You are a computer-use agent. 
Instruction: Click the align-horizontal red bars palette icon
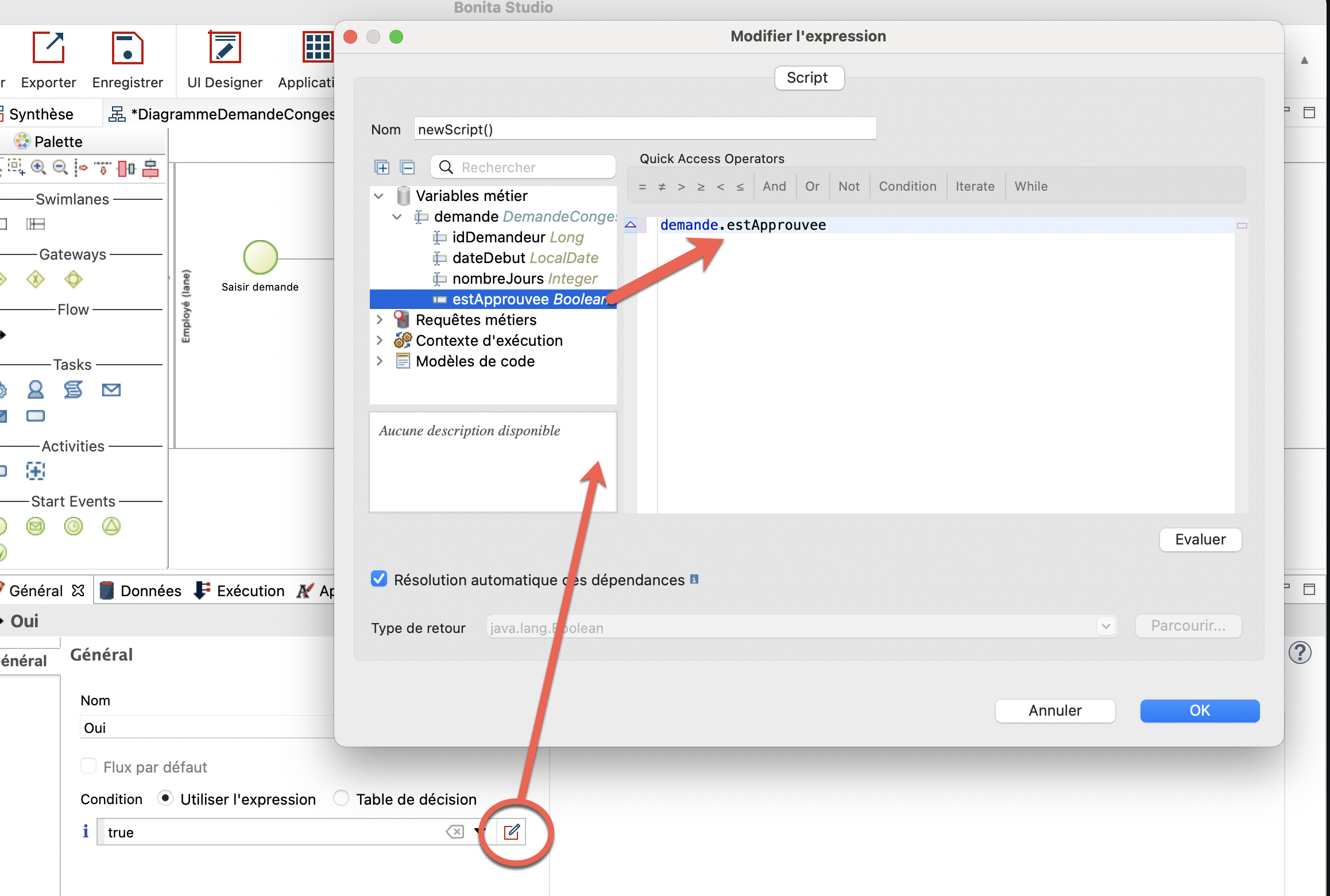tap(126, 168)
